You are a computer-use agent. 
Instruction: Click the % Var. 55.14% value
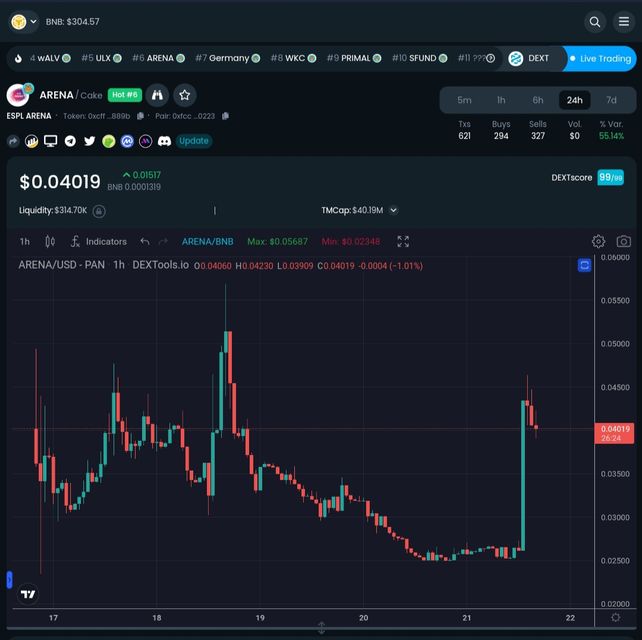[x=611, y=136]
